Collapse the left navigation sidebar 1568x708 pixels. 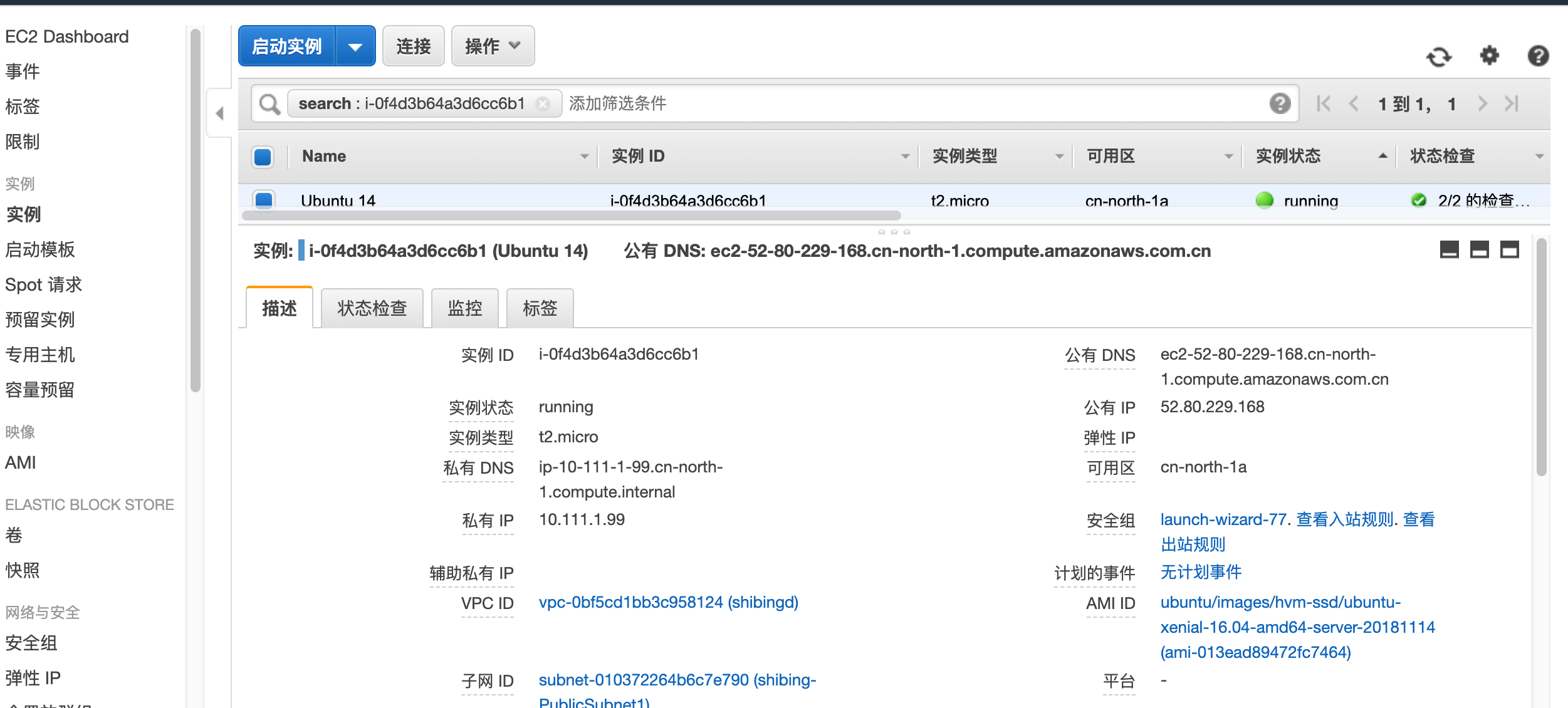coord(219,113)
